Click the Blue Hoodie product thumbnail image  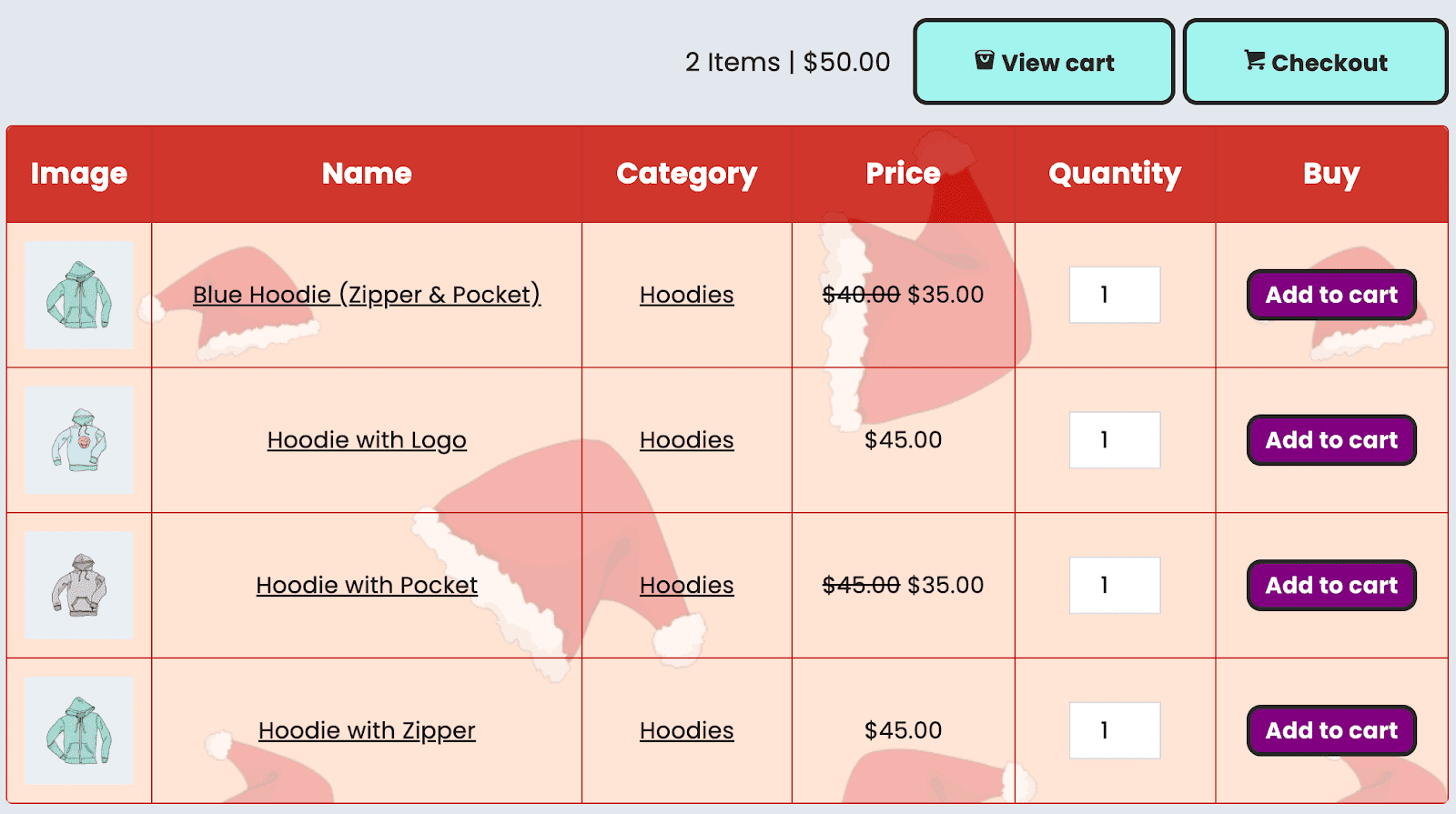[x=79, y=294]
